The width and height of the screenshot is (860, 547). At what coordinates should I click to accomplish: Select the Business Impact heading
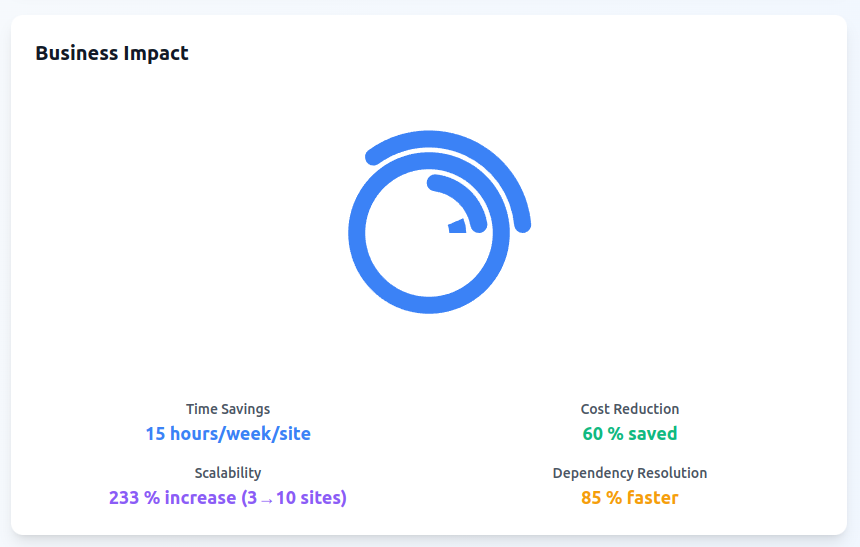pos(112,53)
